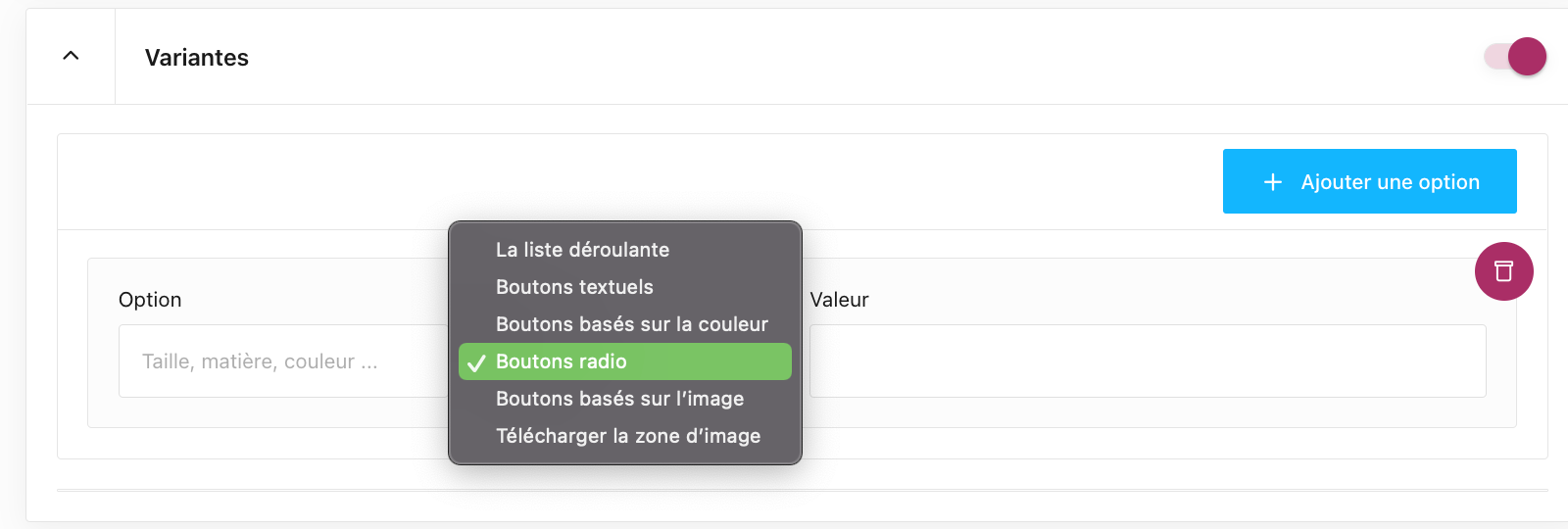1568x529 pixels.
Task: Focus the Taille, matière, couleur input field
Action: (283, 361)
